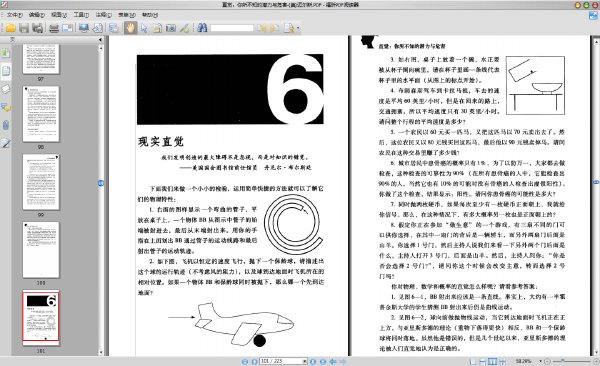
Task: Click the Save As icon beside Save
Action: click(37, 28)
